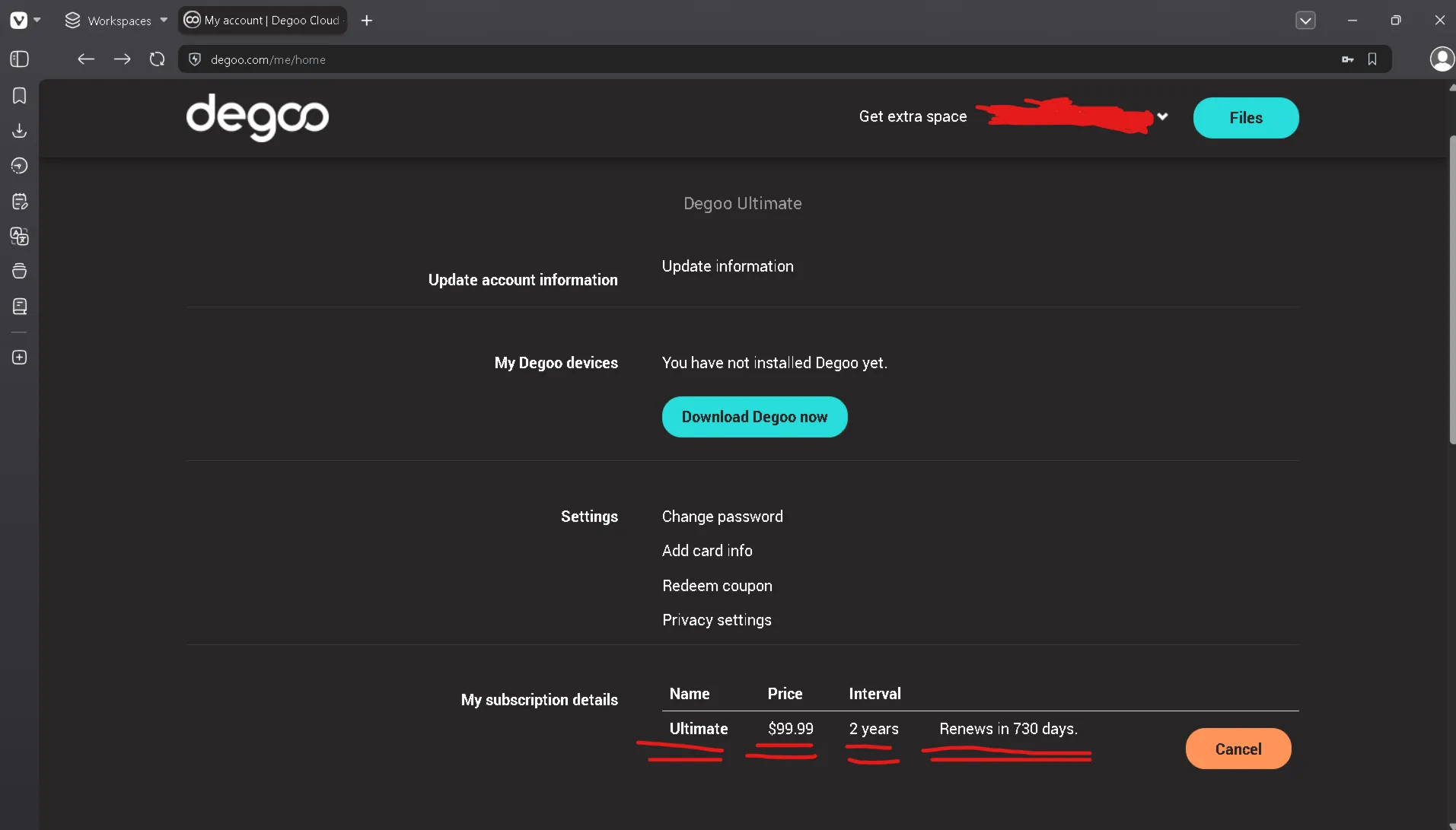Open the History panel
Viewport: 1456px width, 830px height.
pyautogui.click(x=20, y=166)
